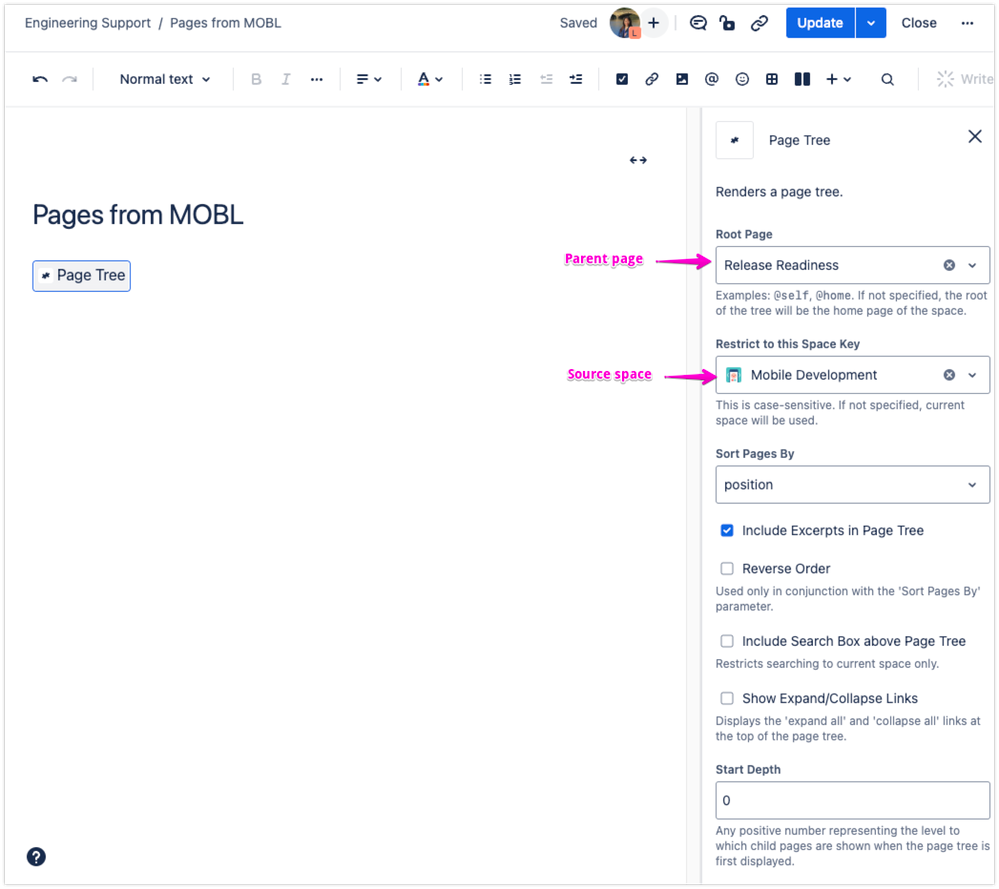Open the more actions ellipsis menu
The image size is (999, 889).
[967, 22]
